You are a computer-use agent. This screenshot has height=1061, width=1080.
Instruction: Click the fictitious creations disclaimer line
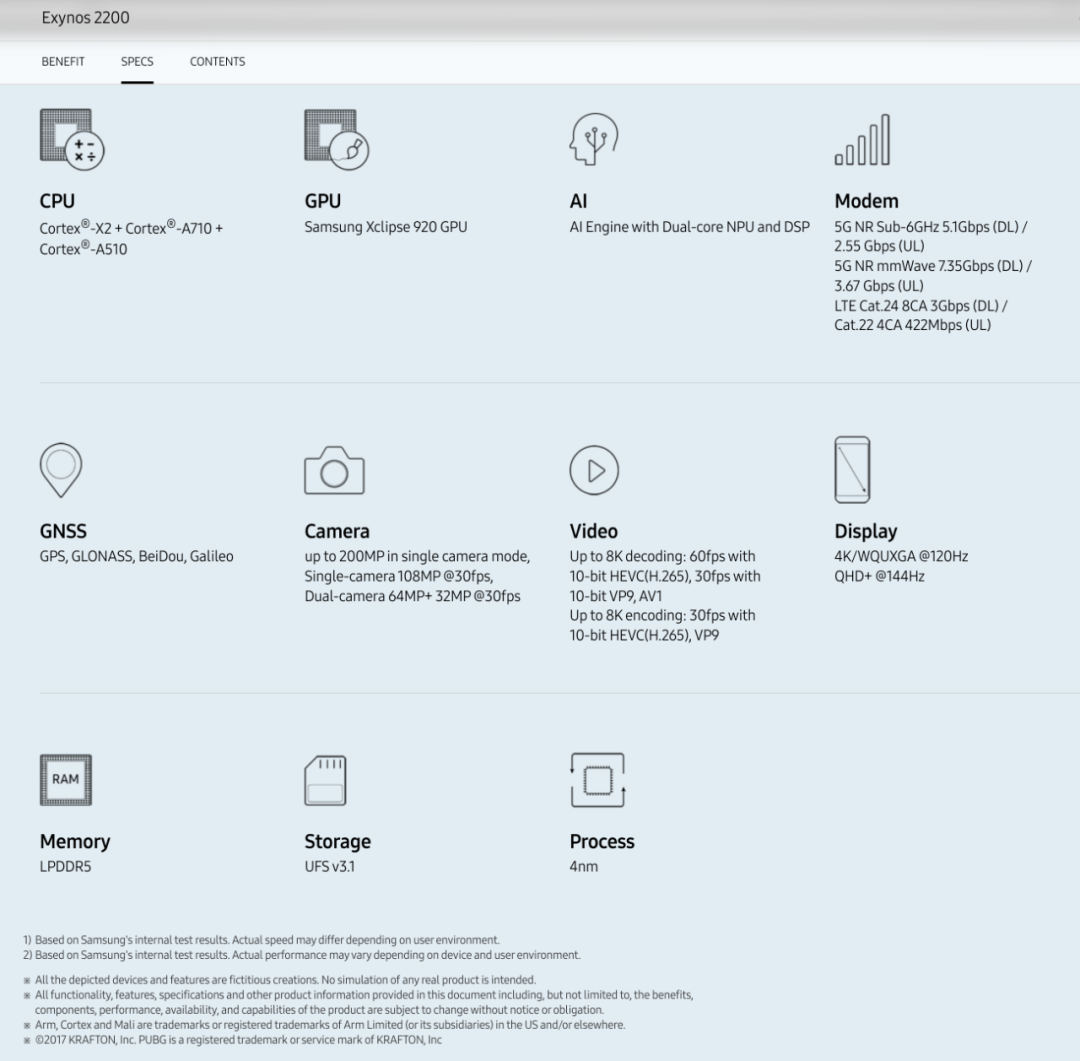(x=280, y=980)
